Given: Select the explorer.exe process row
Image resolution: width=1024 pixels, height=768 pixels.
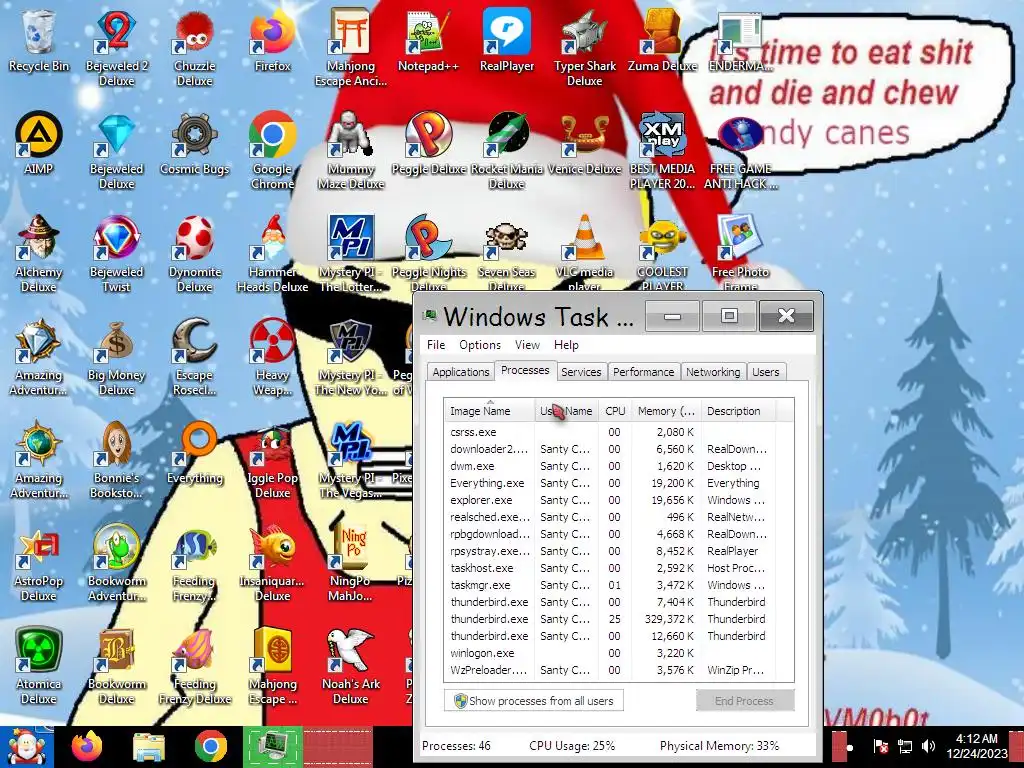Looking at the screenshot, I should pyautogui.click(x=618, y=500).
